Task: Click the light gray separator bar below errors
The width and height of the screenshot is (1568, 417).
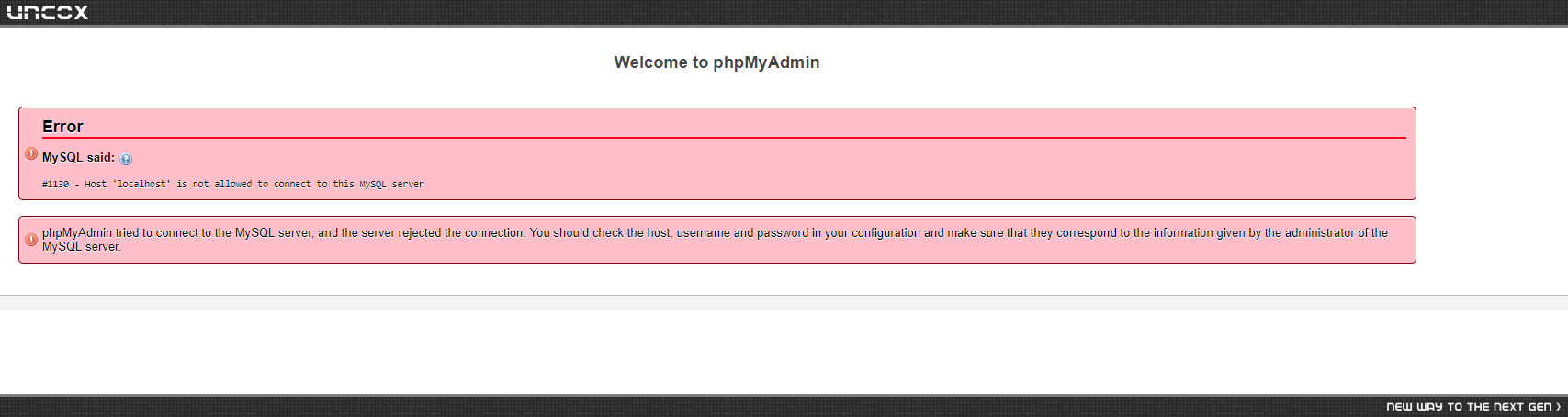Action: click(x=784, y=303)
